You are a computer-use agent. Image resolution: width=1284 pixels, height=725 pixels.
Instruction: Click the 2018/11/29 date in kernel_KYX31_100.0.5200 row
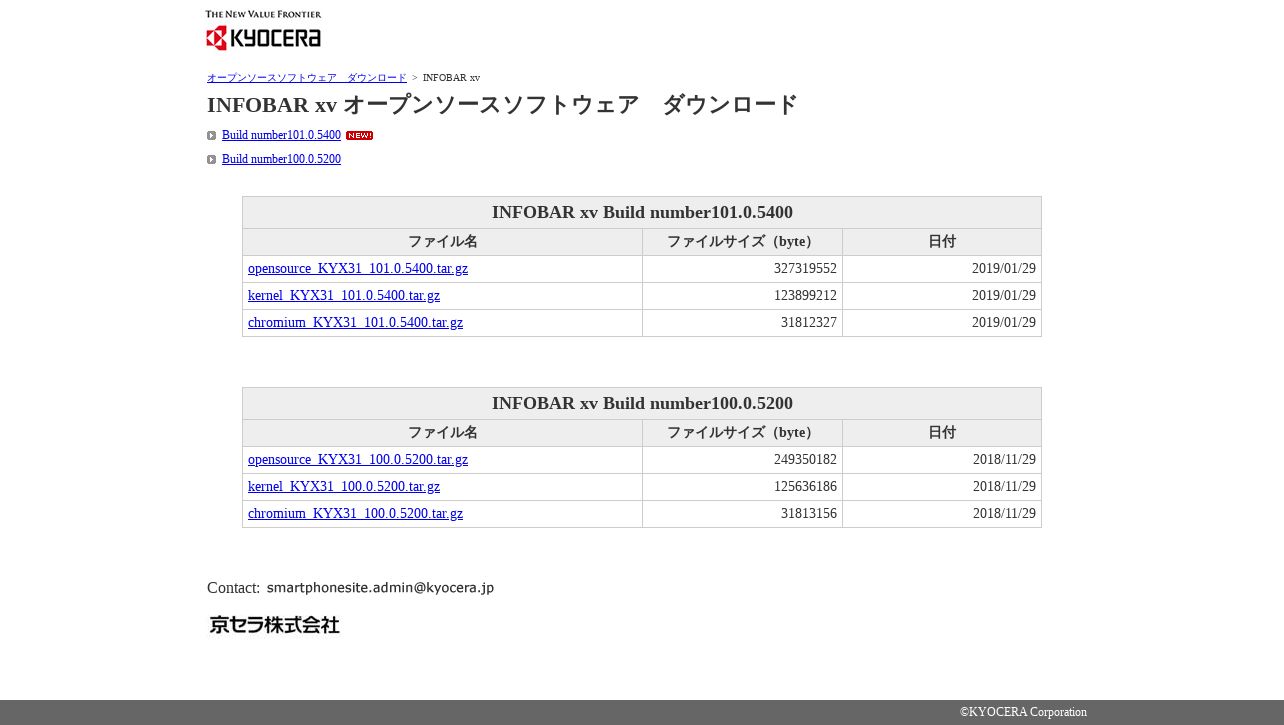(x=1004, y=487)
